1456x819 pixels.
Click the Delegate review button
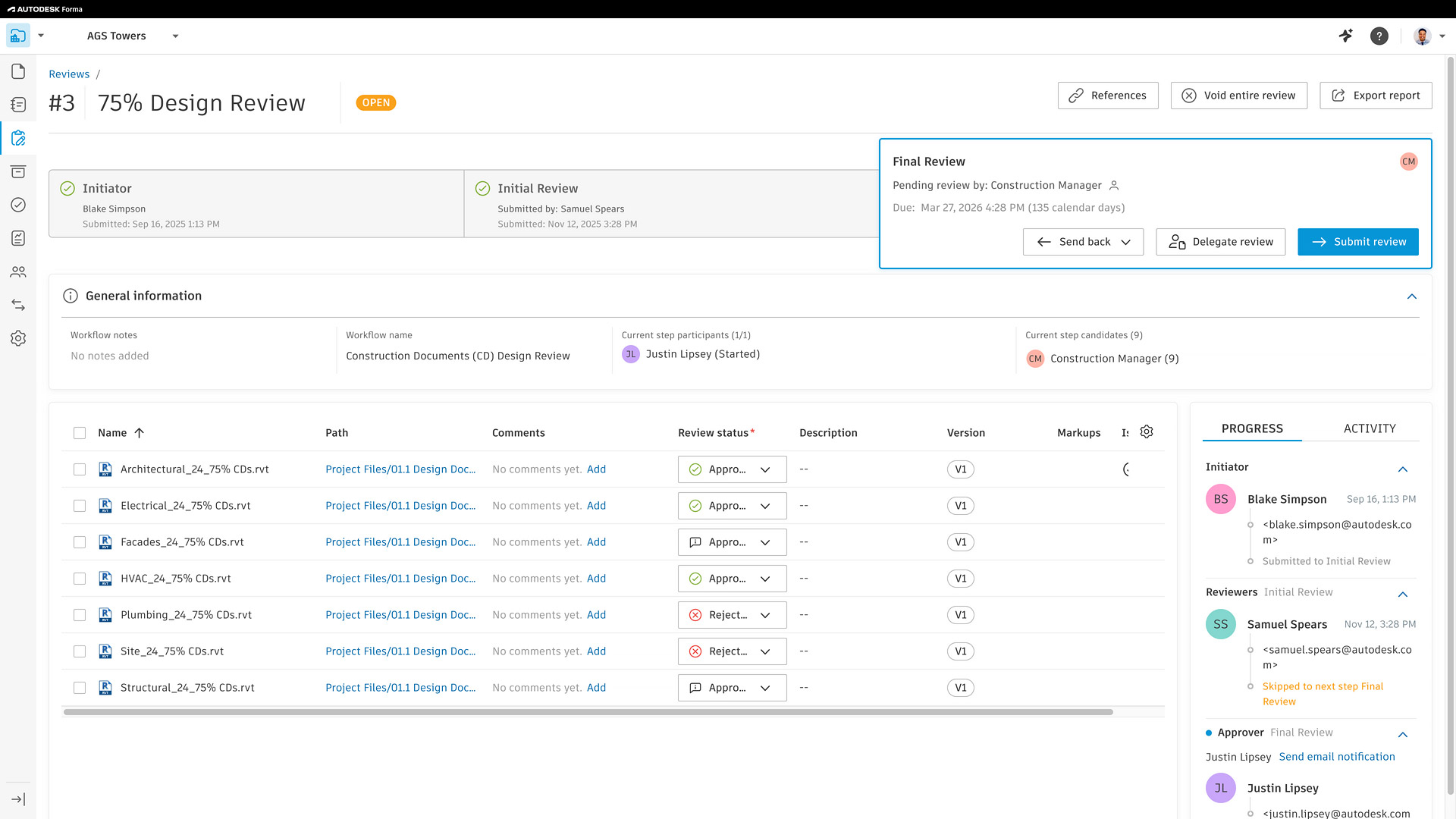pos(1220,242)
